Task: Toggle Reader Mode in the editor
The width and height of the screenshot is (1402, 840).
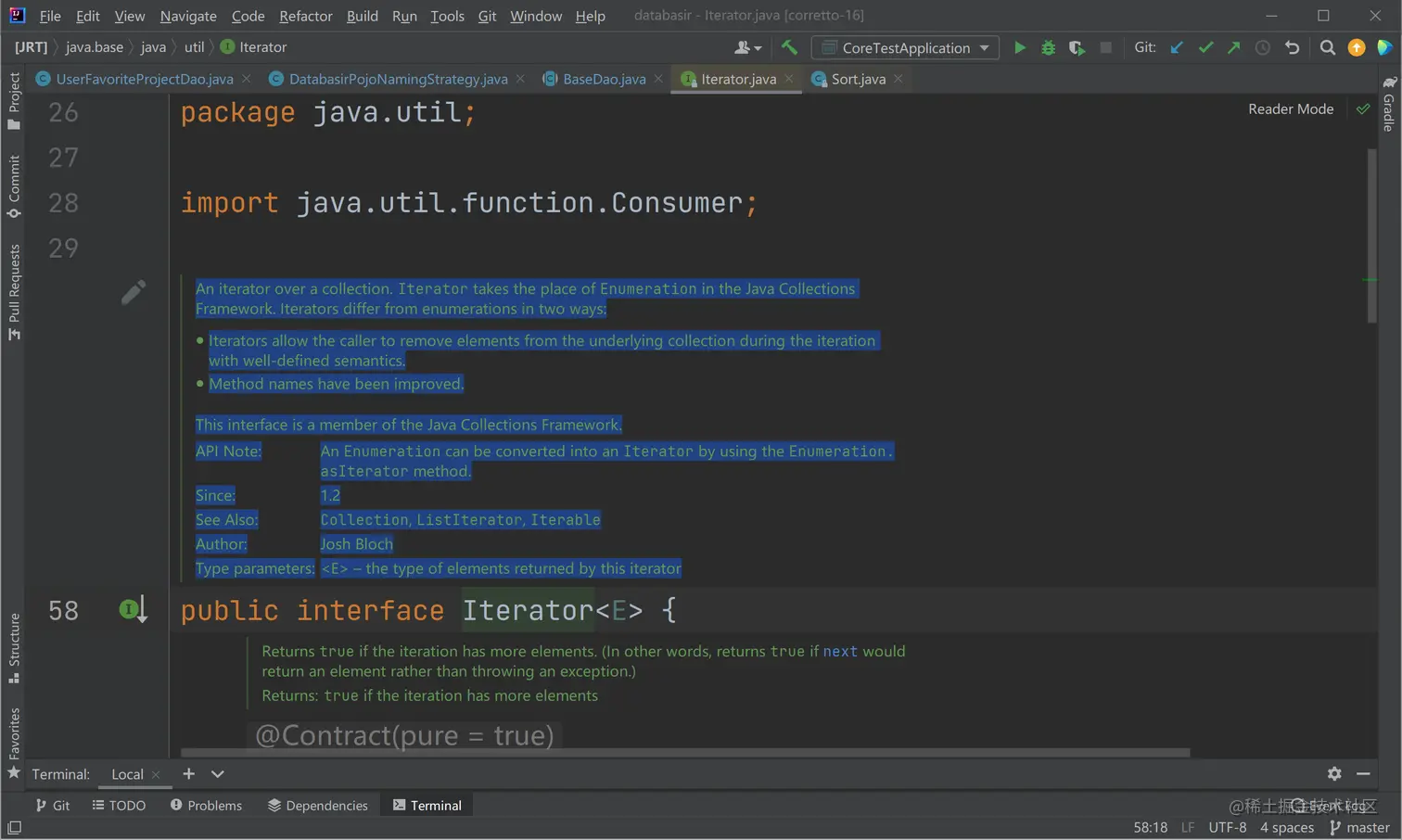Action: tap(1290, 109)
